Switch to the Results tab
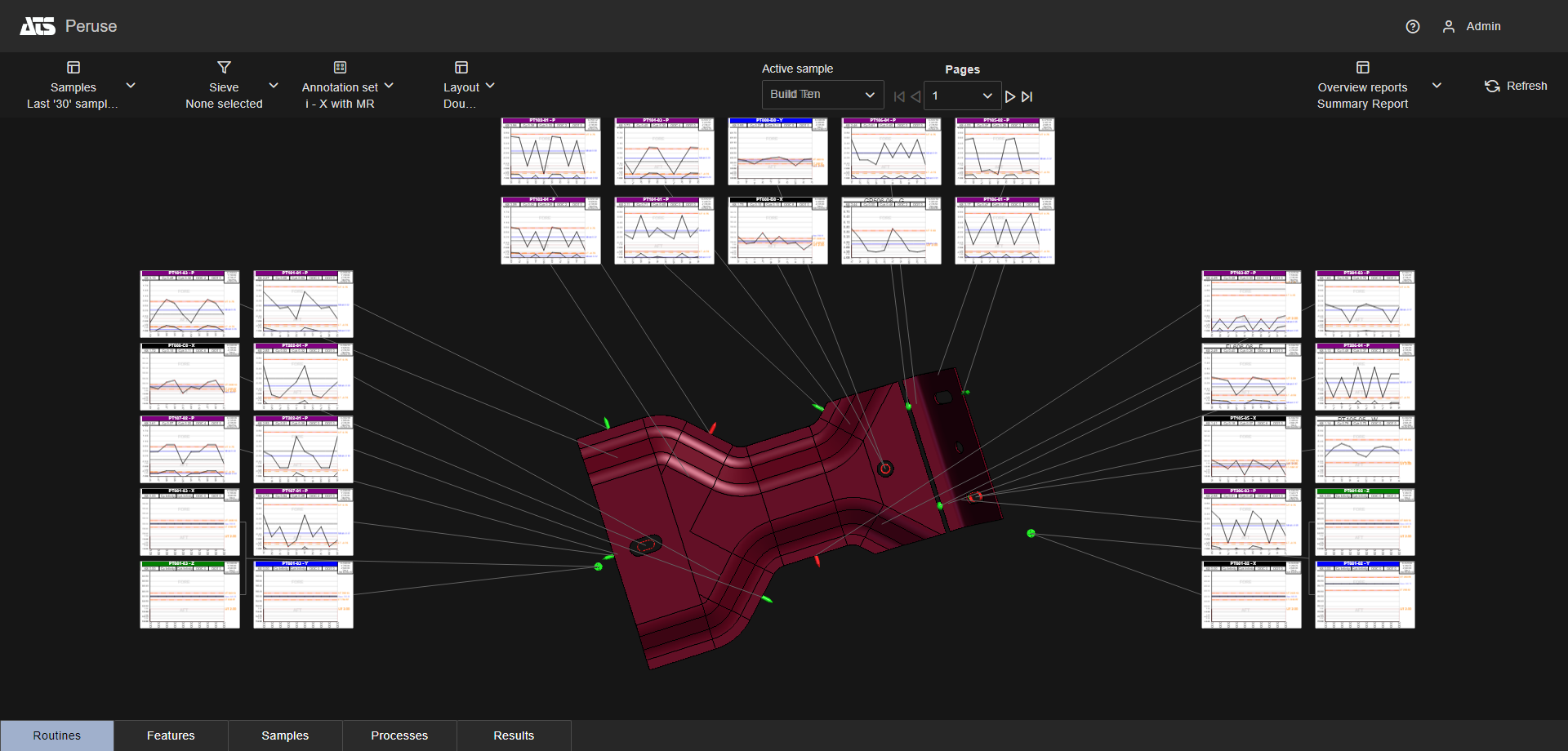Viewport: 1568px width, 751px height. [x=514, y=735]
